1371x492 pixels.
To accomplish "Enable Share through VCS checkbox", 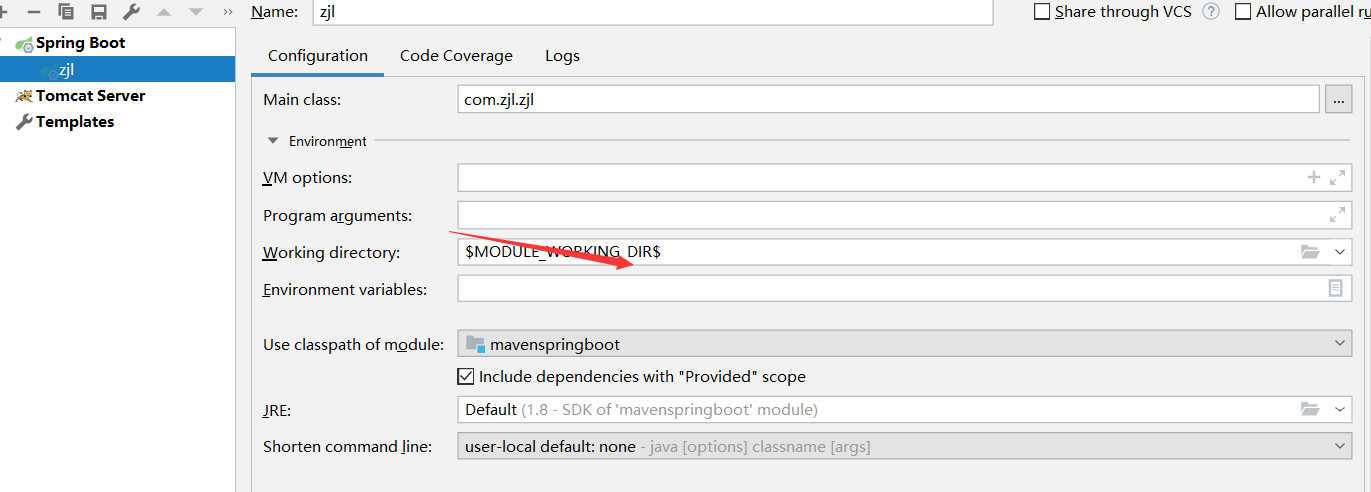I will (x=1042, y=12).
